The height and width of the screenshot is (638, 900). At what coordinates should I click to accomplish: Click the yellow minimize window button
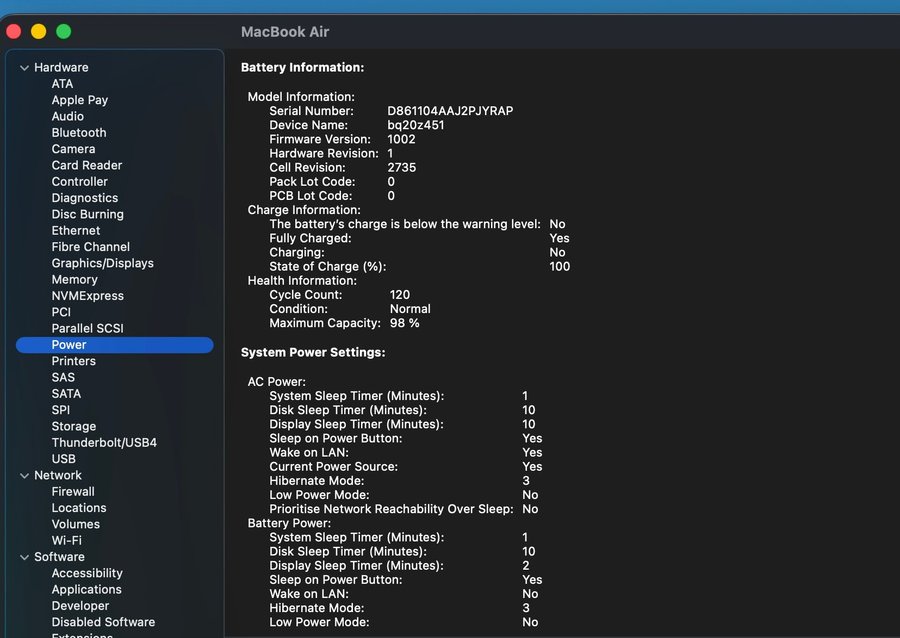click(x=39, y=31)
